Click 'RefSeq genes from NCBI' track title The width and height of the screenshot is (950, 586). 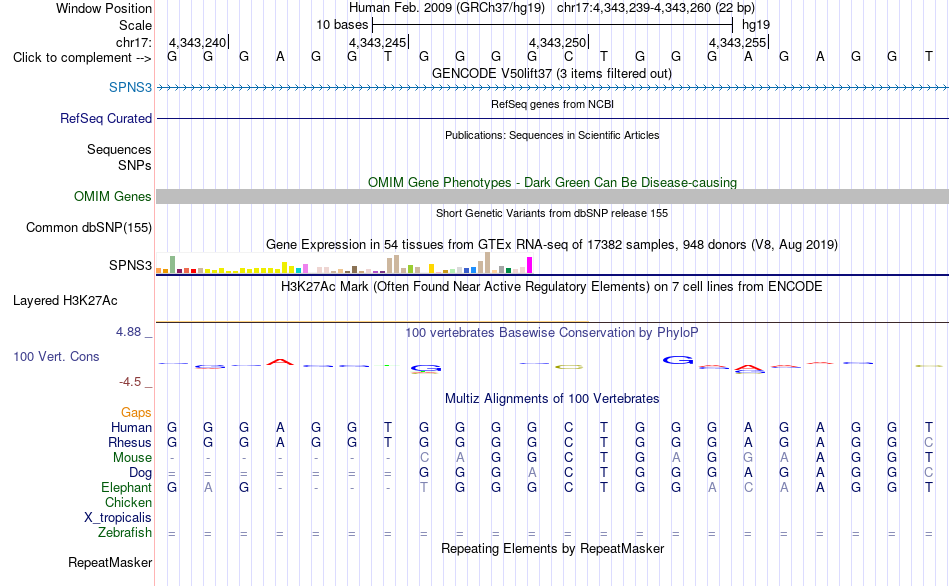[552, 104]
